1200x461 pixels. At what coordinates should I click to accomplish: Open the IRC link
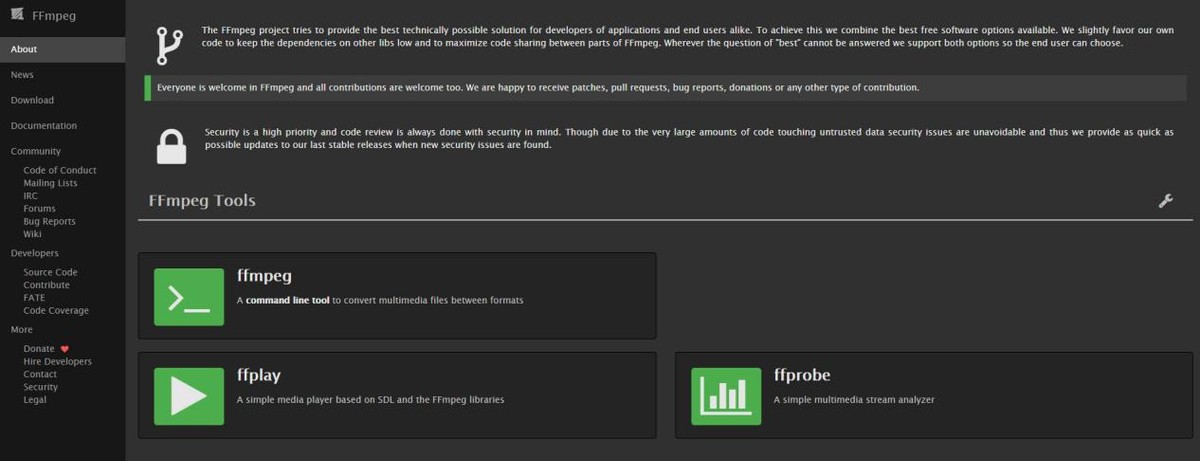click(x=30, y=196)
